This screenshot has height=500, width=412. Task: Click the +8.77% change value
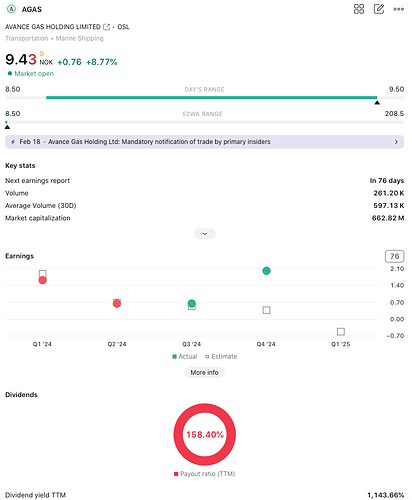(x=101, y=62)
